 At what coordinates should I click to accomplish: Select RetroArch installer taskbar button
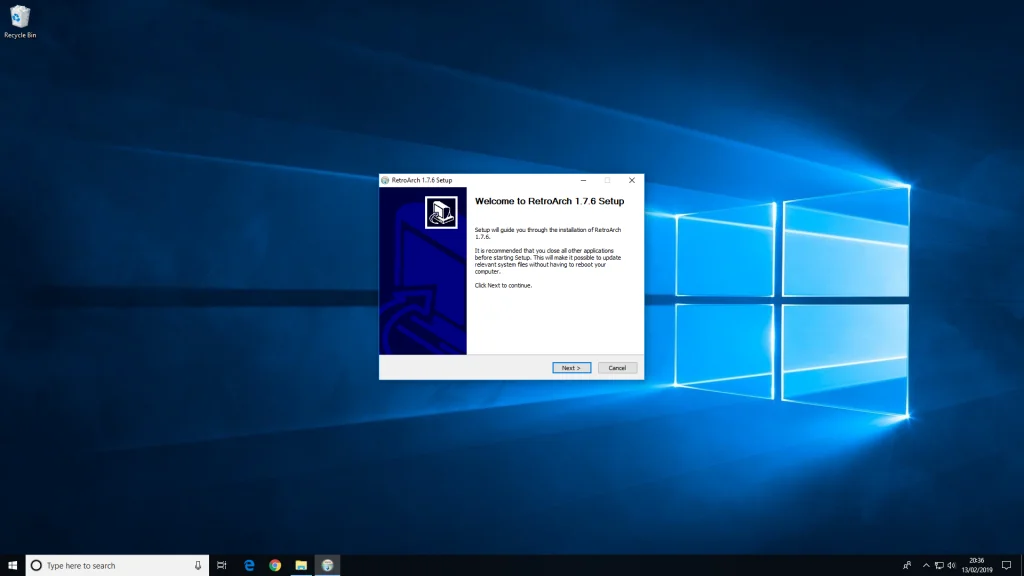click(x=328, y=566)
